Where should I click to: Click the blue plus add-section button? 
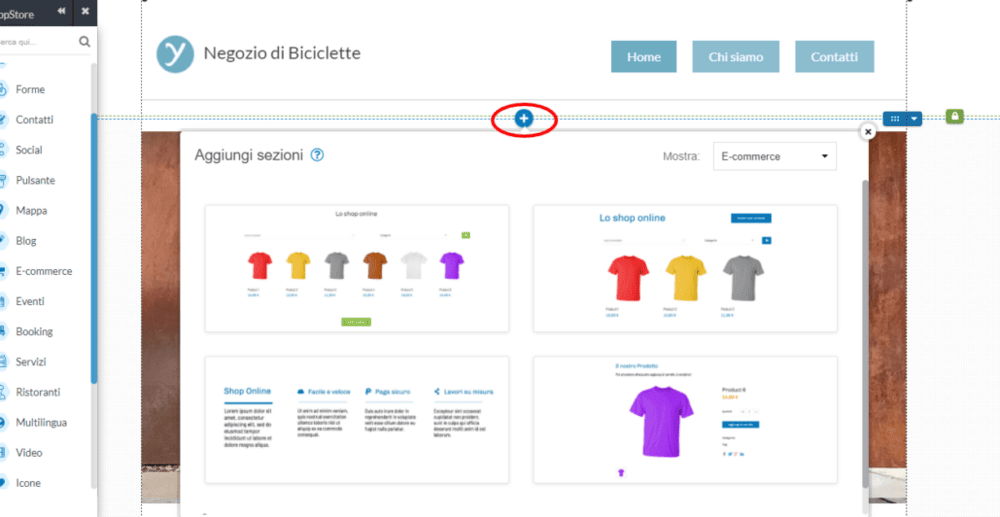pos(524,118)
